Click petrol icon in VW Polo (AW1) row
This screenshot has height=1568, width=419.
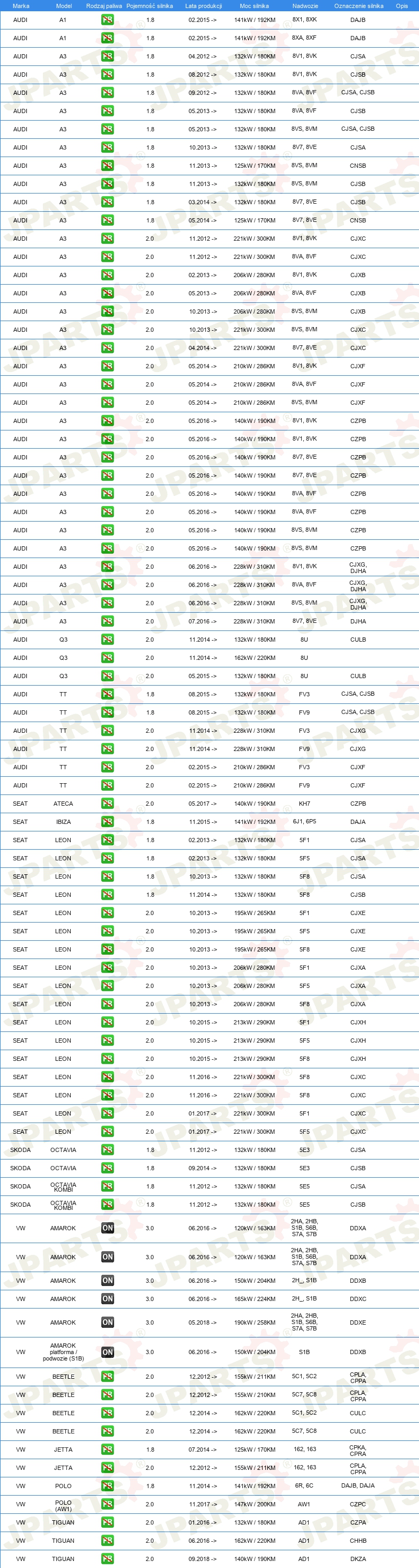pyautogui.click(x=108, y=1504)
